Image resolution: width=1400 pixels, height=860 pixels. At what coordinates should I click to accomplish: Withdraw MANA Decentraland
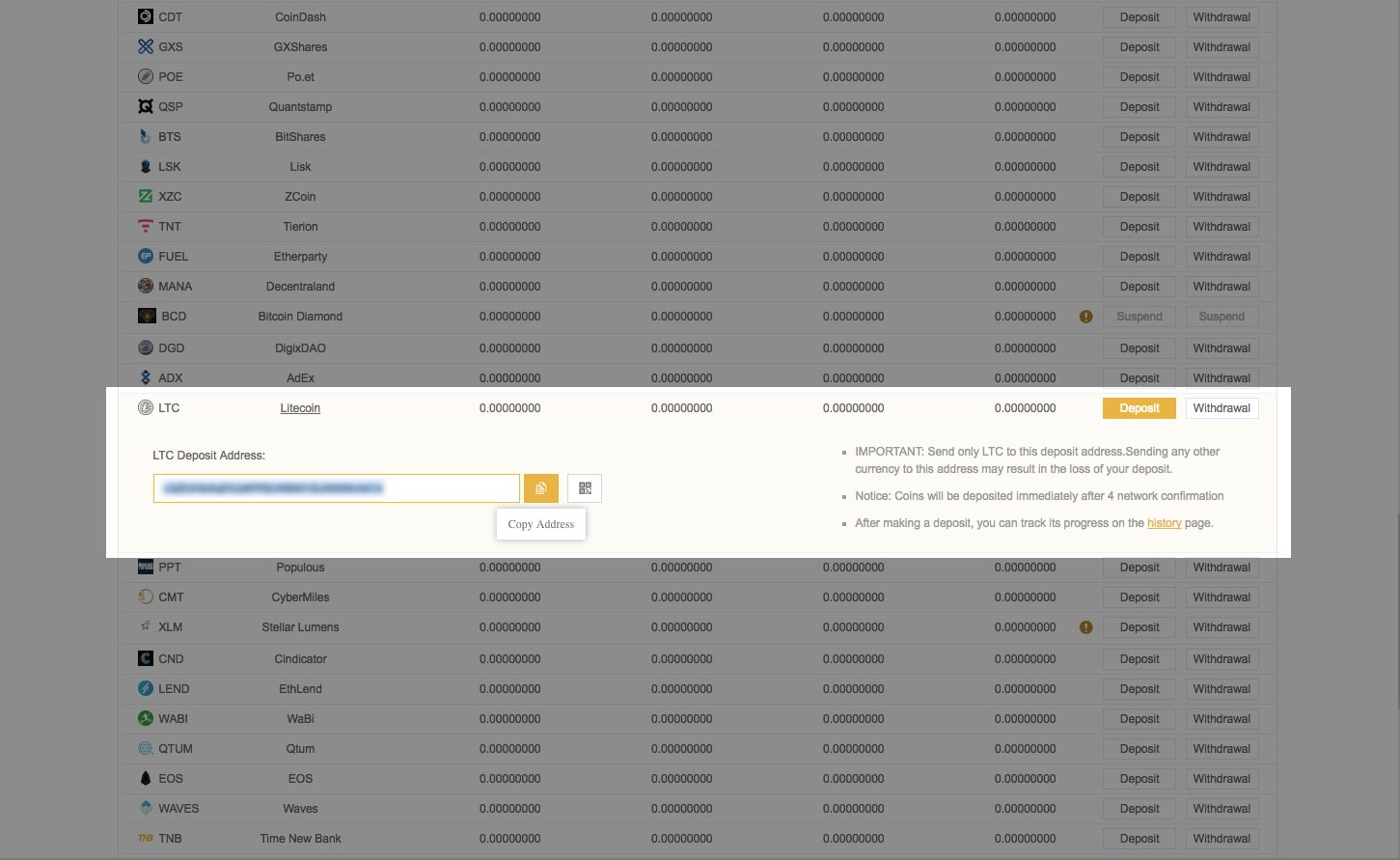pos(1222,287)
